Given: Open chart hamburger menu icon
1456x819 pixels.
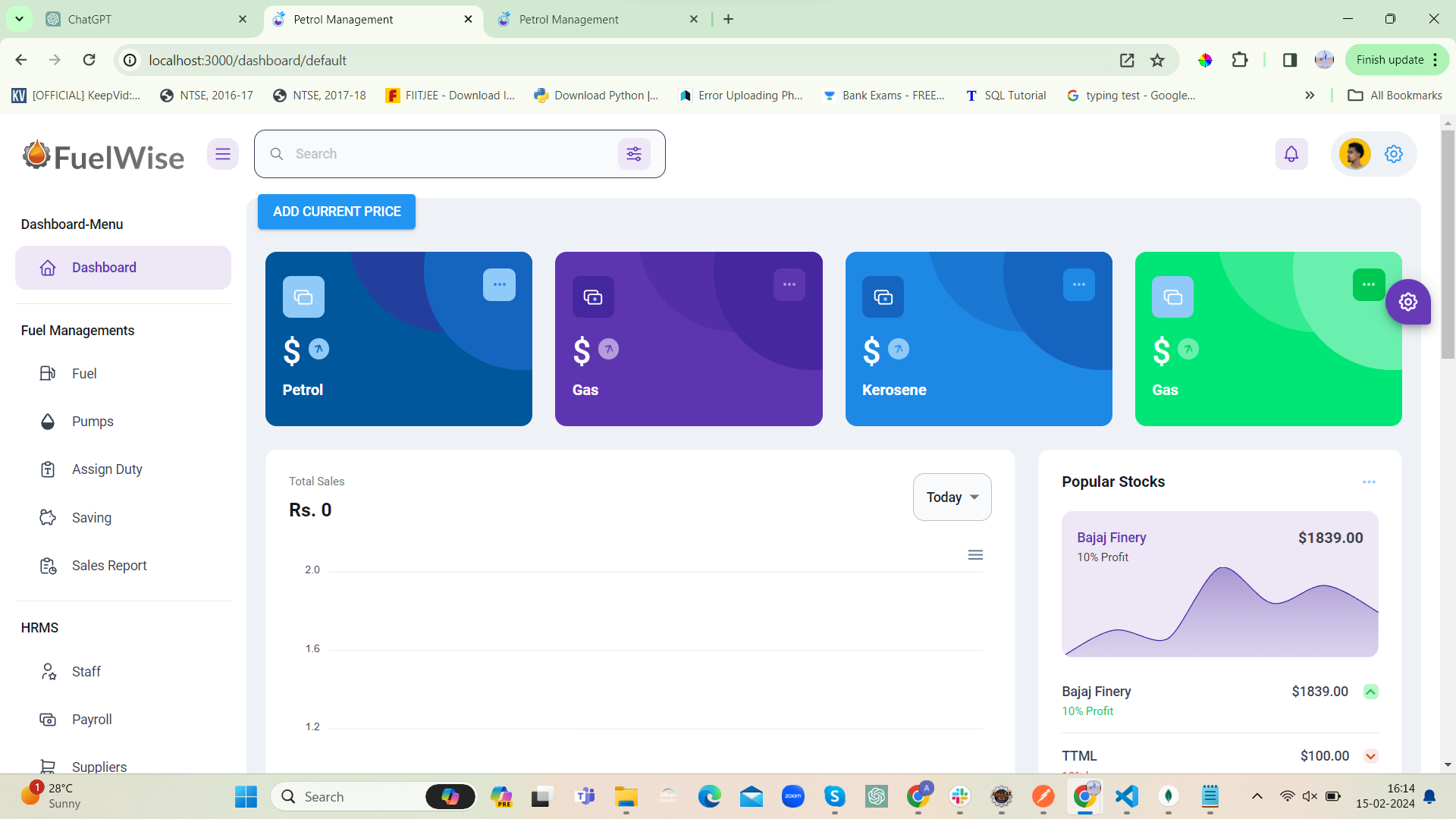Looking at the screenshot, I should point(975,555).
